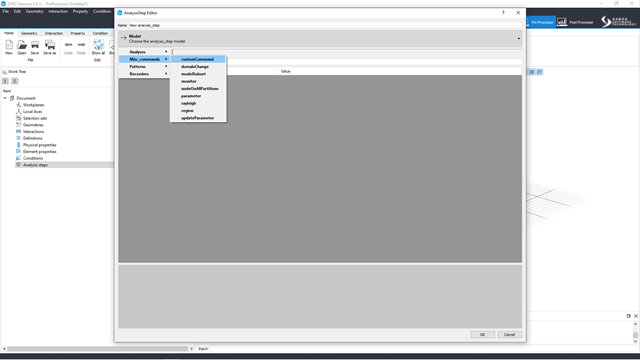Choose updateParameter from the submenu
Viewport: 640px width, 360px height.
198,118
